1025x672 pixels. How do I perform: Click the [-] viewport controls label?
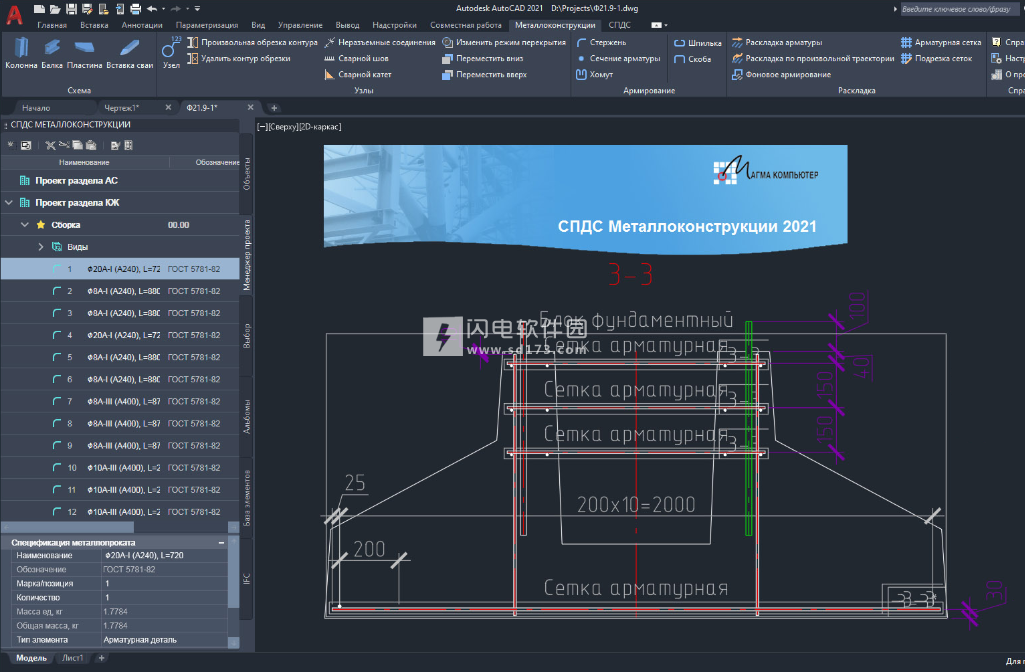261,127
